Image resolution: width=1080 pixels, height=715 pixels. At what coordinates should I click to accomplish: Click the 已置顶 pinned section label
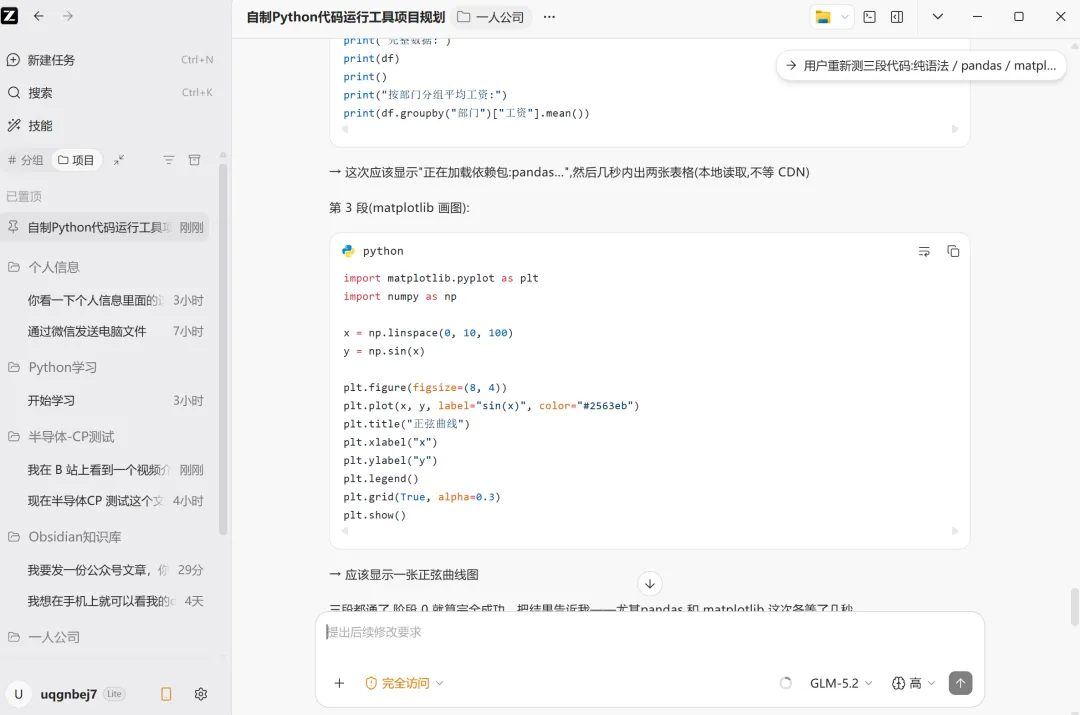coord(24,196)
